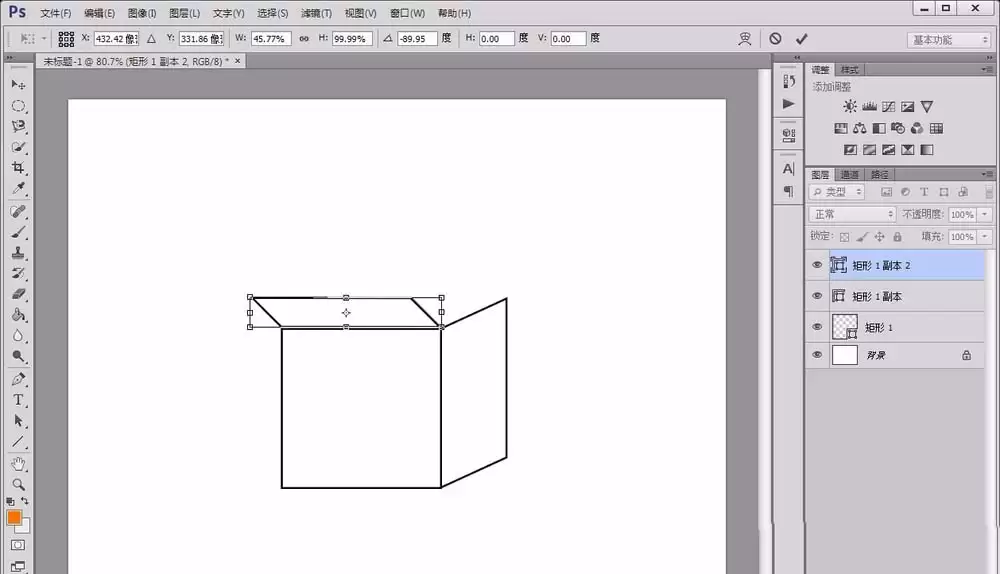The height and width of the screenshot is (574, 1000).
Task: Select the Move tool
Action: [18, 85]
